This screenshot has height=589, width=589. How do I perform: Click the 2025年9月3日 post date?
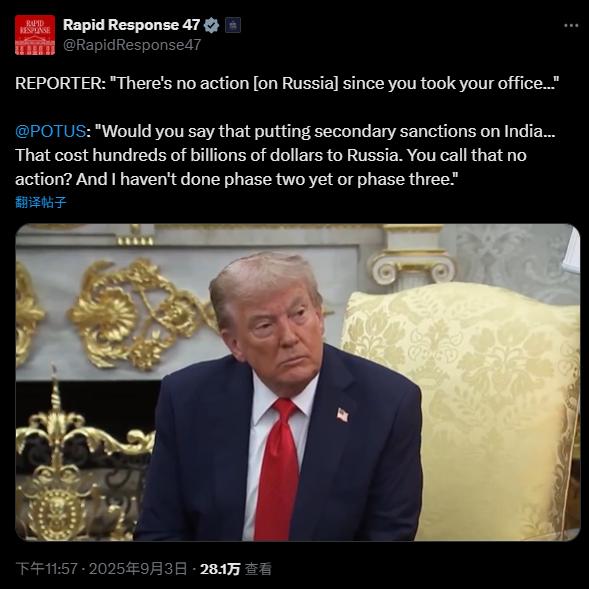(x=138, y=569)
